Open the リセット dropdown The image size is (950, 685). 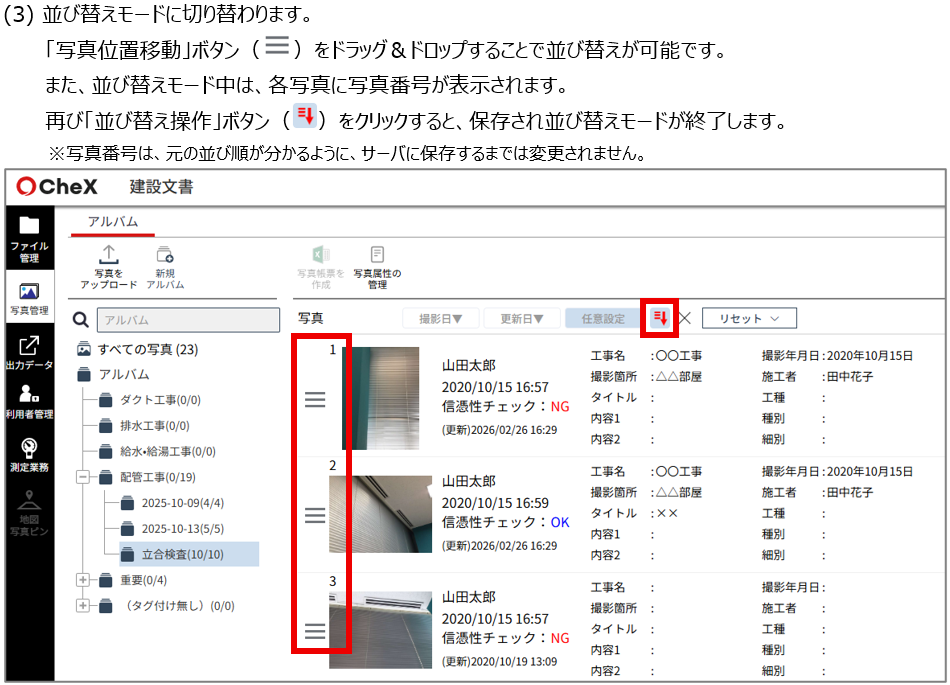click(x=748, y=319)
